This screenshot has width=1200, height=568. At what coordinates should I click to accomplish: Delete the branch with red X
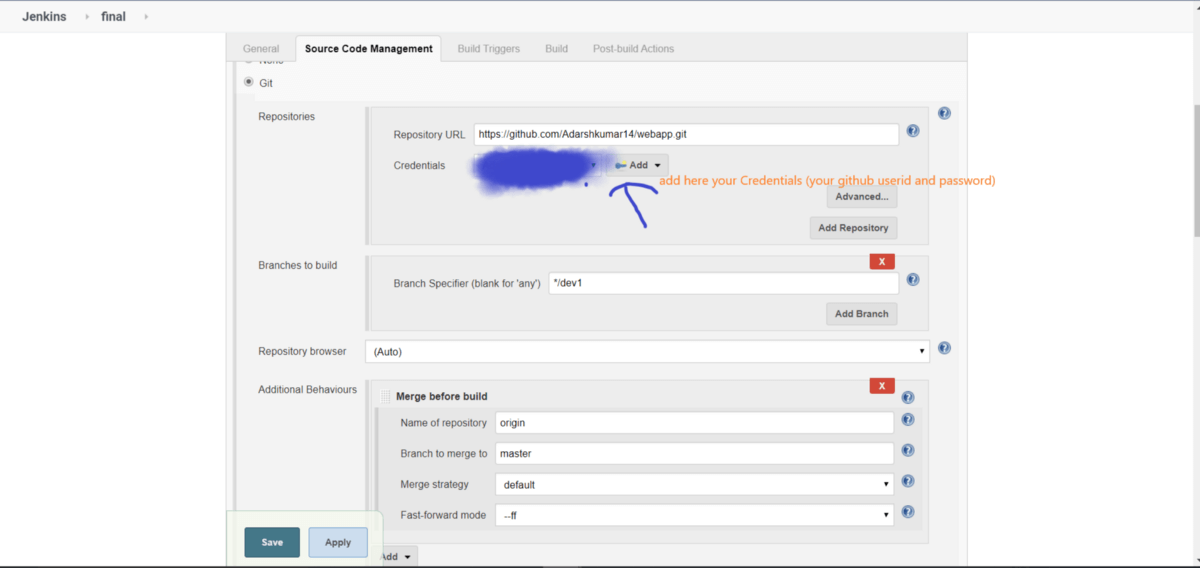(x=882, y=262)
